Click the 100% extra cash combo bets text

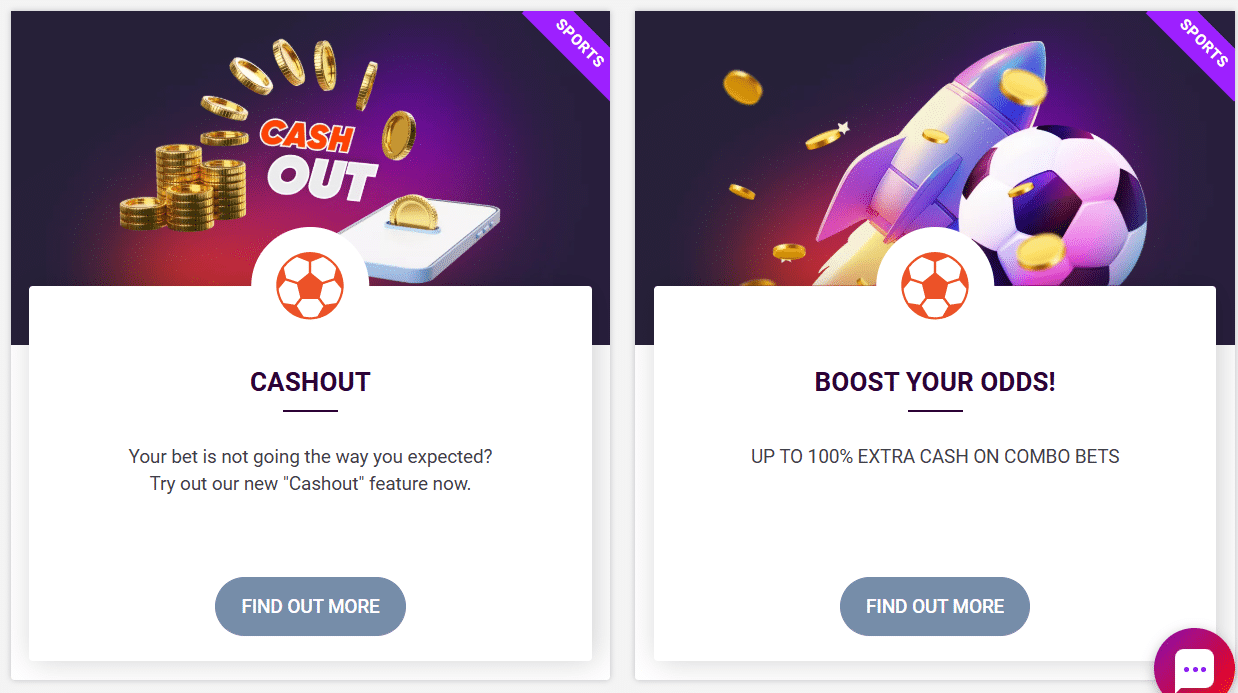point(934,455)
